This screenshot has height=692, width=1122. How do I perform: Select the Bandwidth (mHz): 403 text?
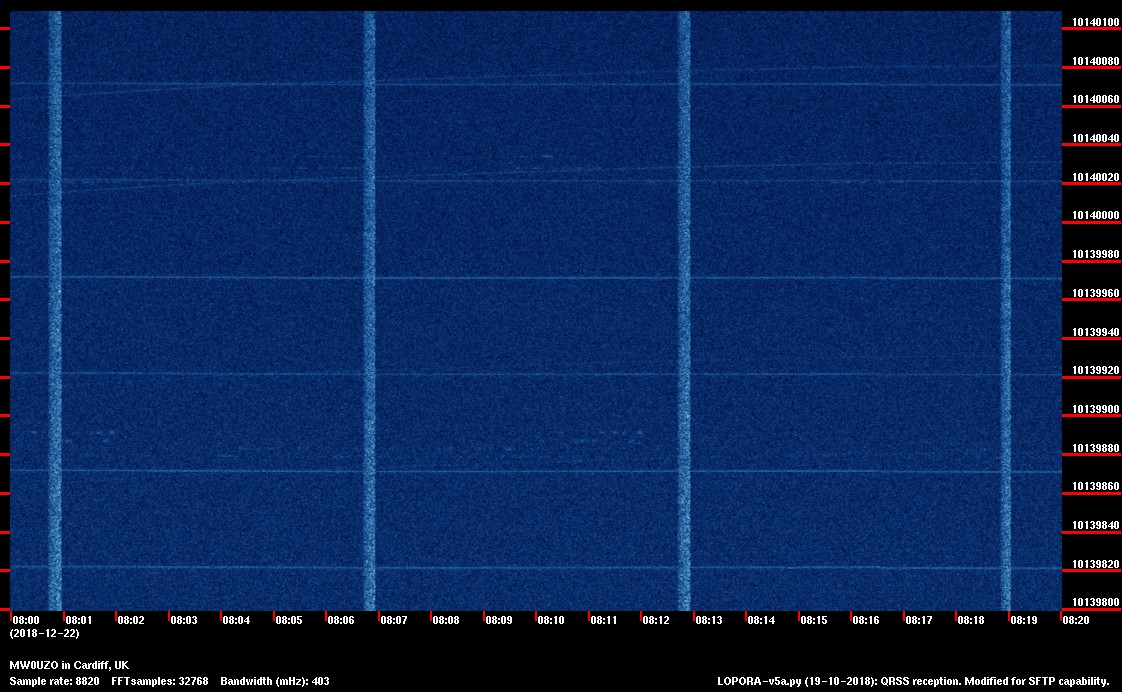click(275, 681)
